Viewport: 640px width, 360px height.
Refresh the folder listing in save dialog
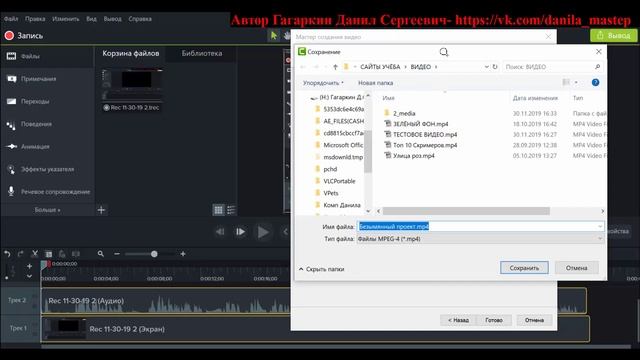pos(495,67)
